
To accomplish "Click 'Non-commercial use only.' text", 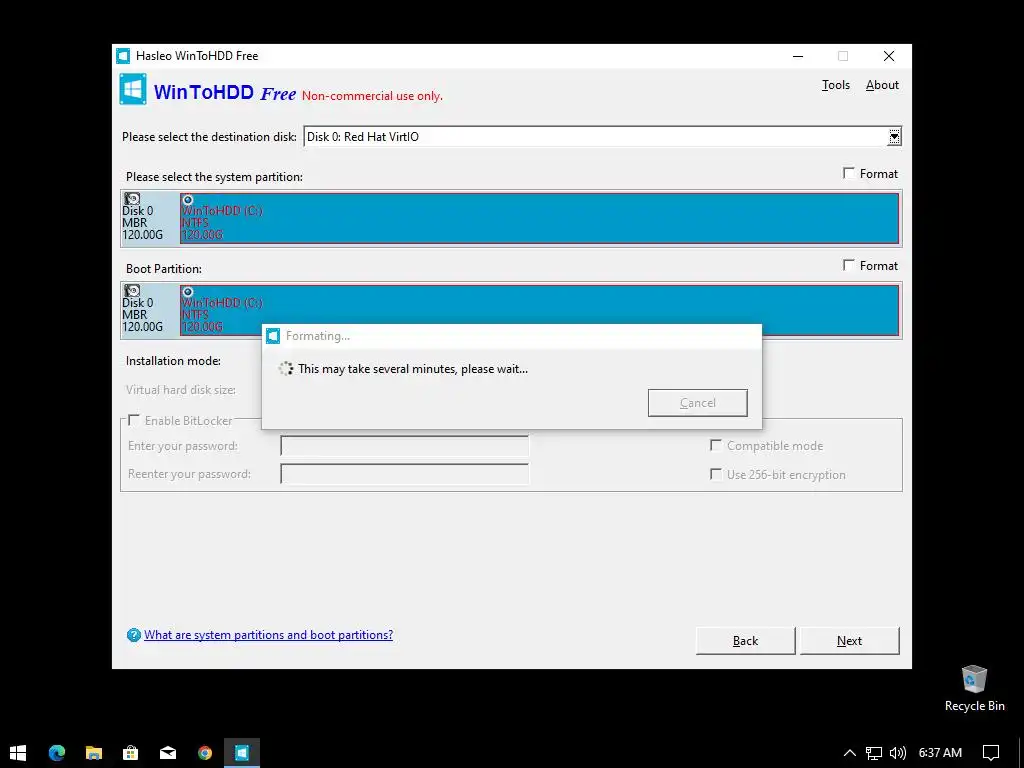I will tap(372, 96).
